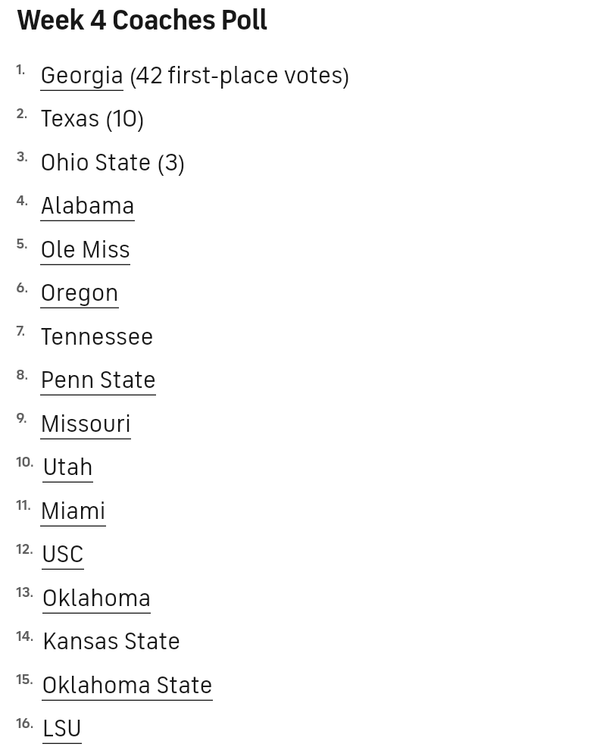Click the list number 16 marker
Viewport: 606px width, 750px height.
pos(24,723)
